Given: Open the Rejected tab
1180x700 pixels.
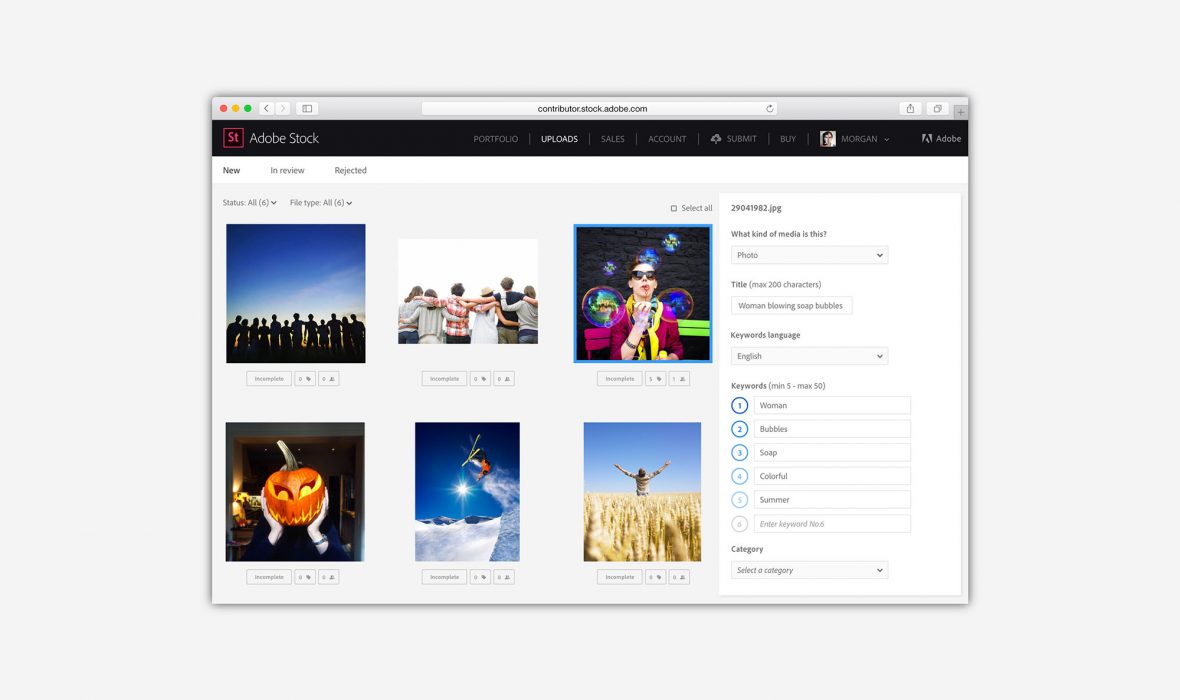Looking at the screenshot, I should pyautogui.click(x=350, y=171).
